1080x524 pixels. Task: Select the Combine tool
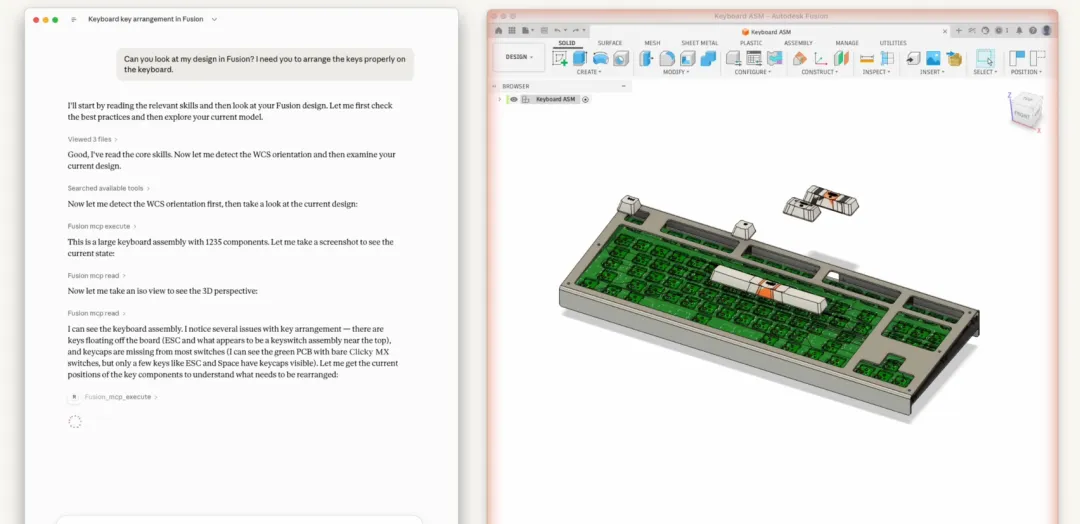708,59
